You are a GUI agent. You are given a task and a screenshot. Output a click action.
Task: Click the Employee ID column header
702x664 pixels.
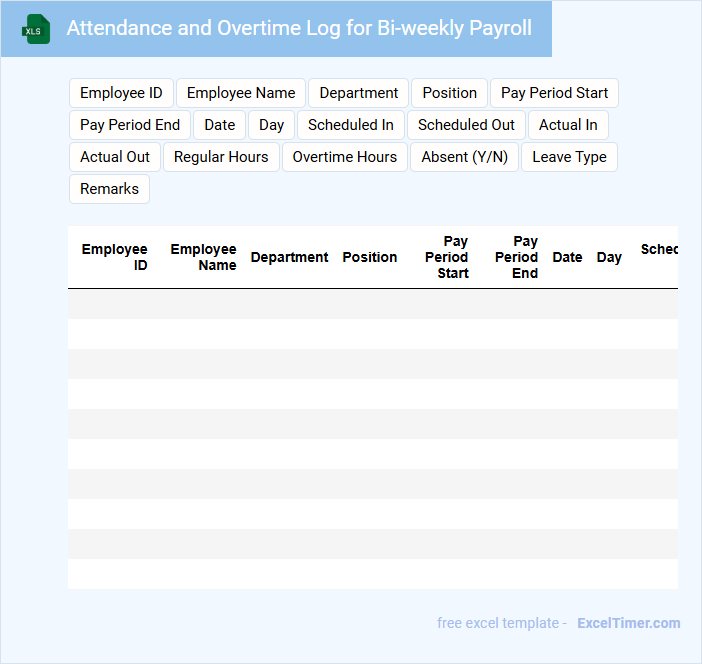point(115,257)
